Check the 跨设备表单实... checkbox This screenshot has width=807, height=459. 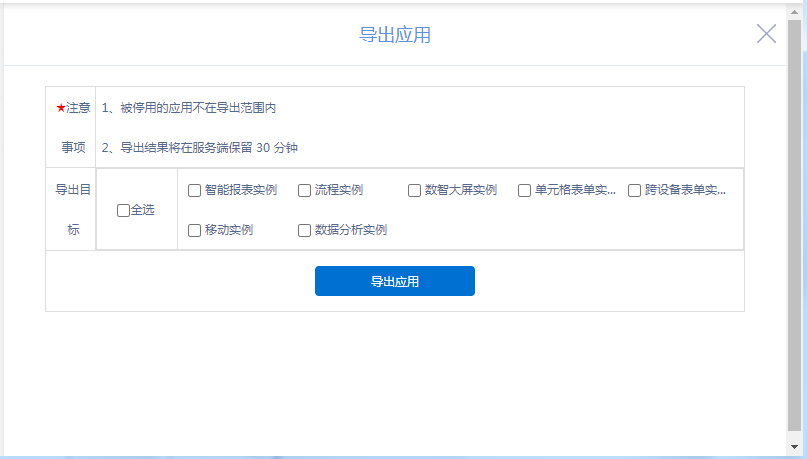click(x=635, y=190)
